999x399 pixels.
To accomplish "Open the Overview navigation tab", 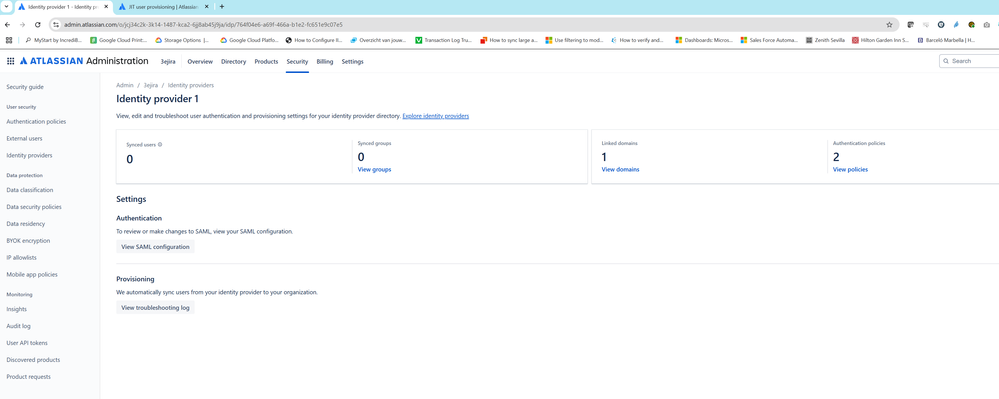I will tap(200, 62).
